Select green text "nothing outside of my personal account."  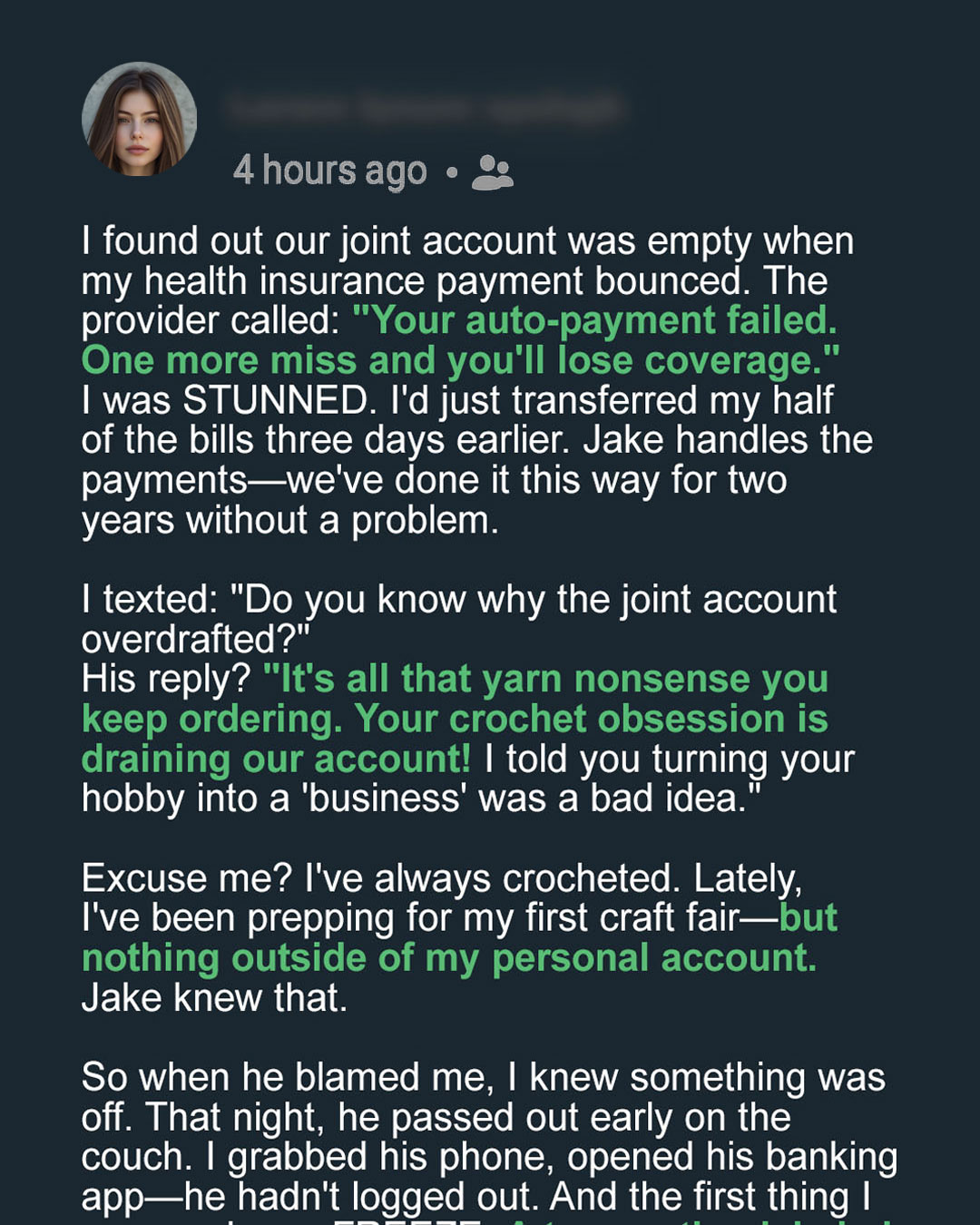coord(449,958)
